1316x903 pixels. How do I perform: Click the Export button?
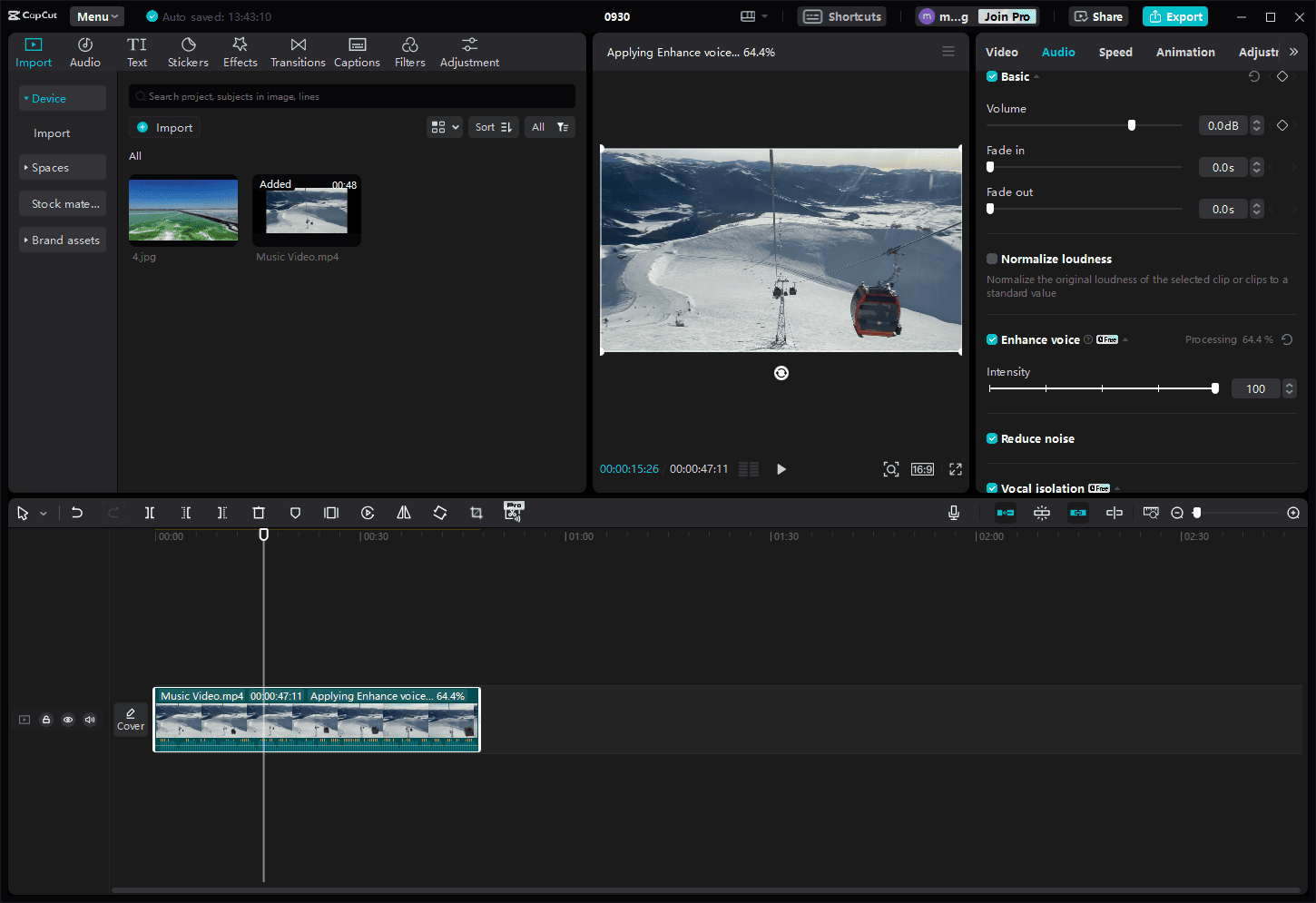(1175, 16)
